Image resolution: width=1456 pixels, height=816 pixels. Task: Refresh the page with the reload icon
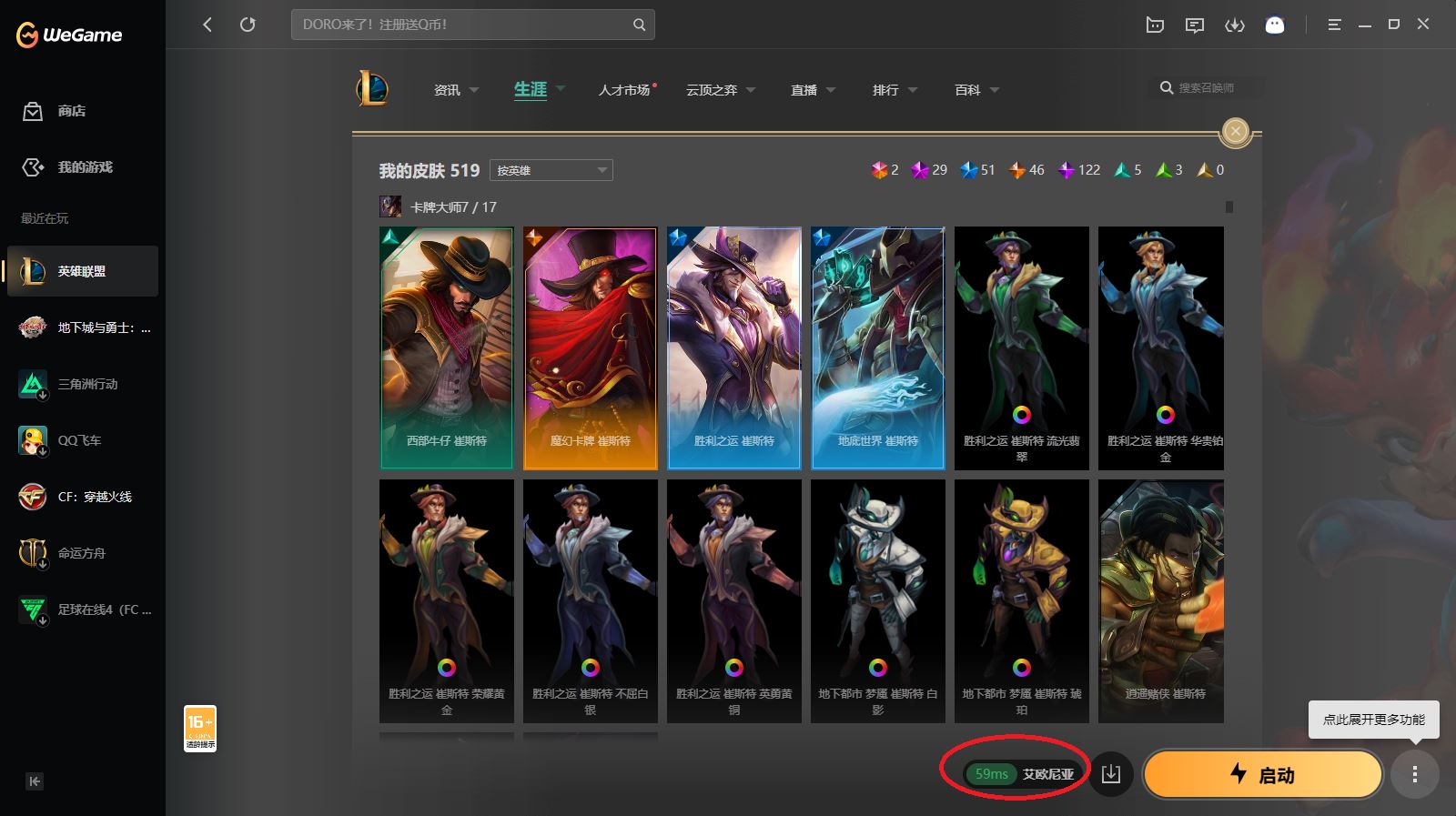tap(248, 25)
